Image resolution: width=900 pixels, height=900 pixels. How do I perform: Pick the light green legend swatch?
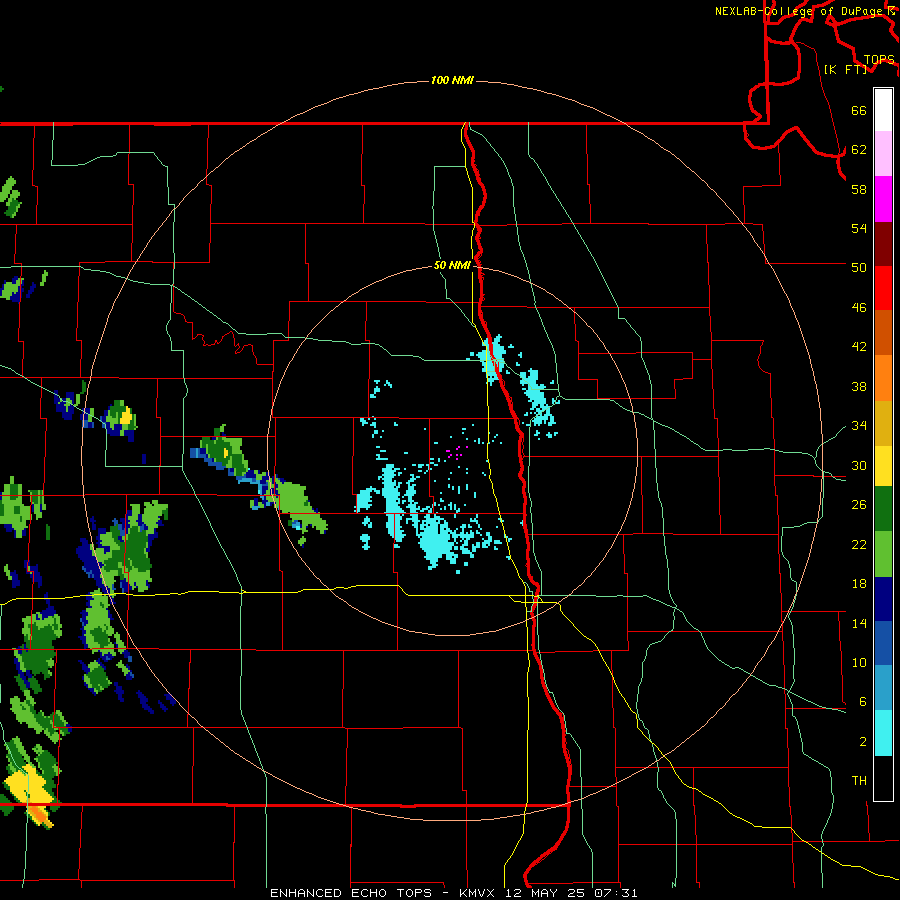point(883,554)
